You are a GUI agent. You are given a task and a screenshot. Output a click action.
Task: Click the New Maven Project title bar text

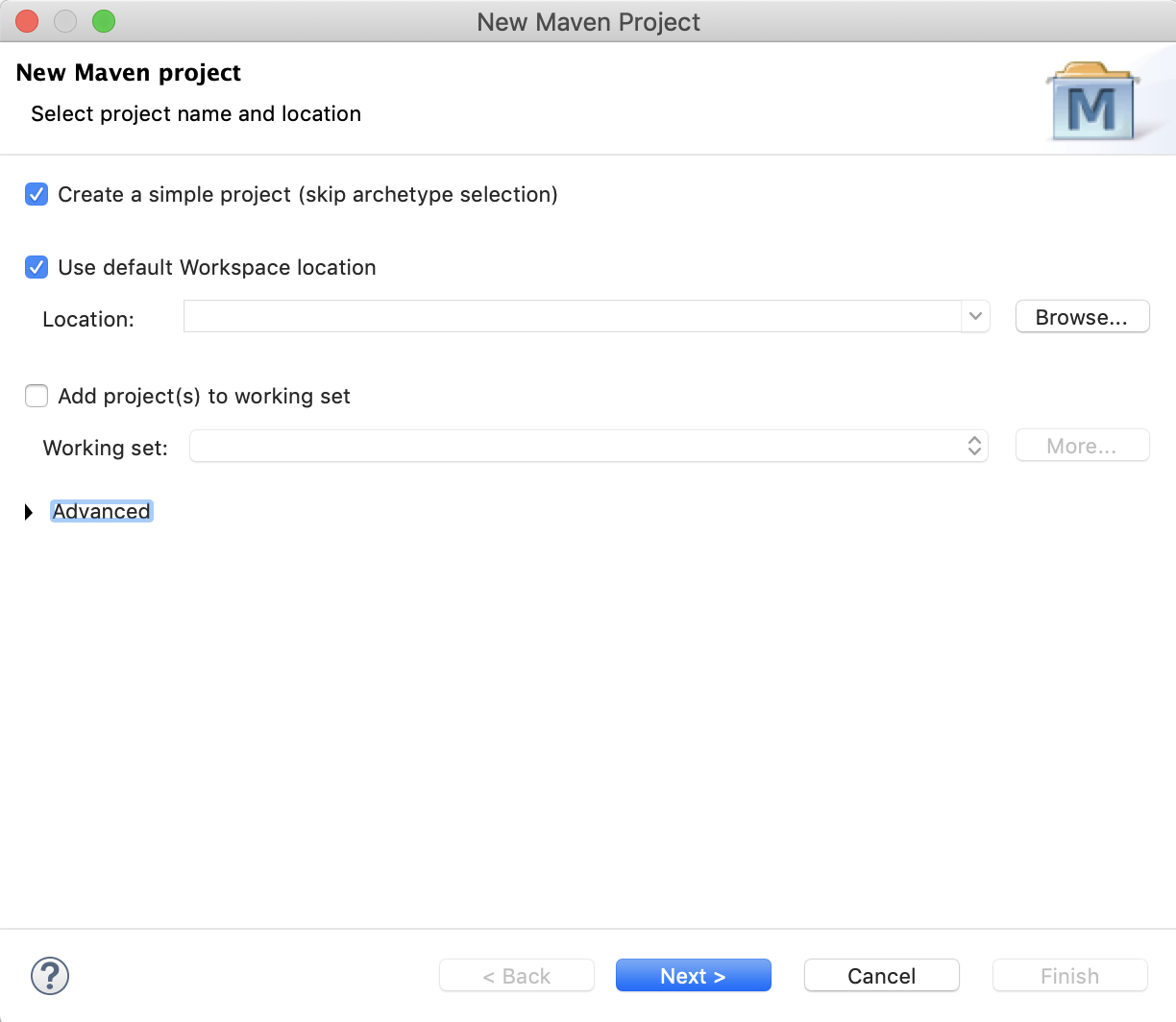point(589,22)
